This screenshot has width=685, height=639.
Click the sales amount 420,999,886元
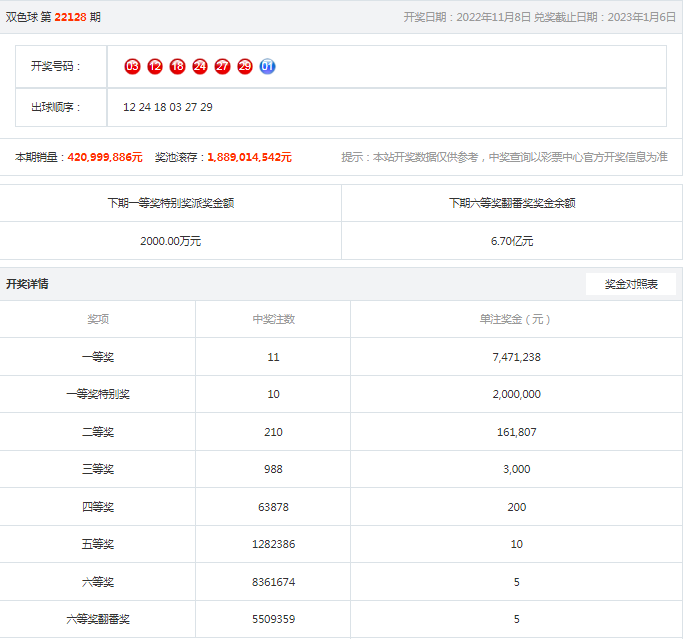click(x=105, y=157)
